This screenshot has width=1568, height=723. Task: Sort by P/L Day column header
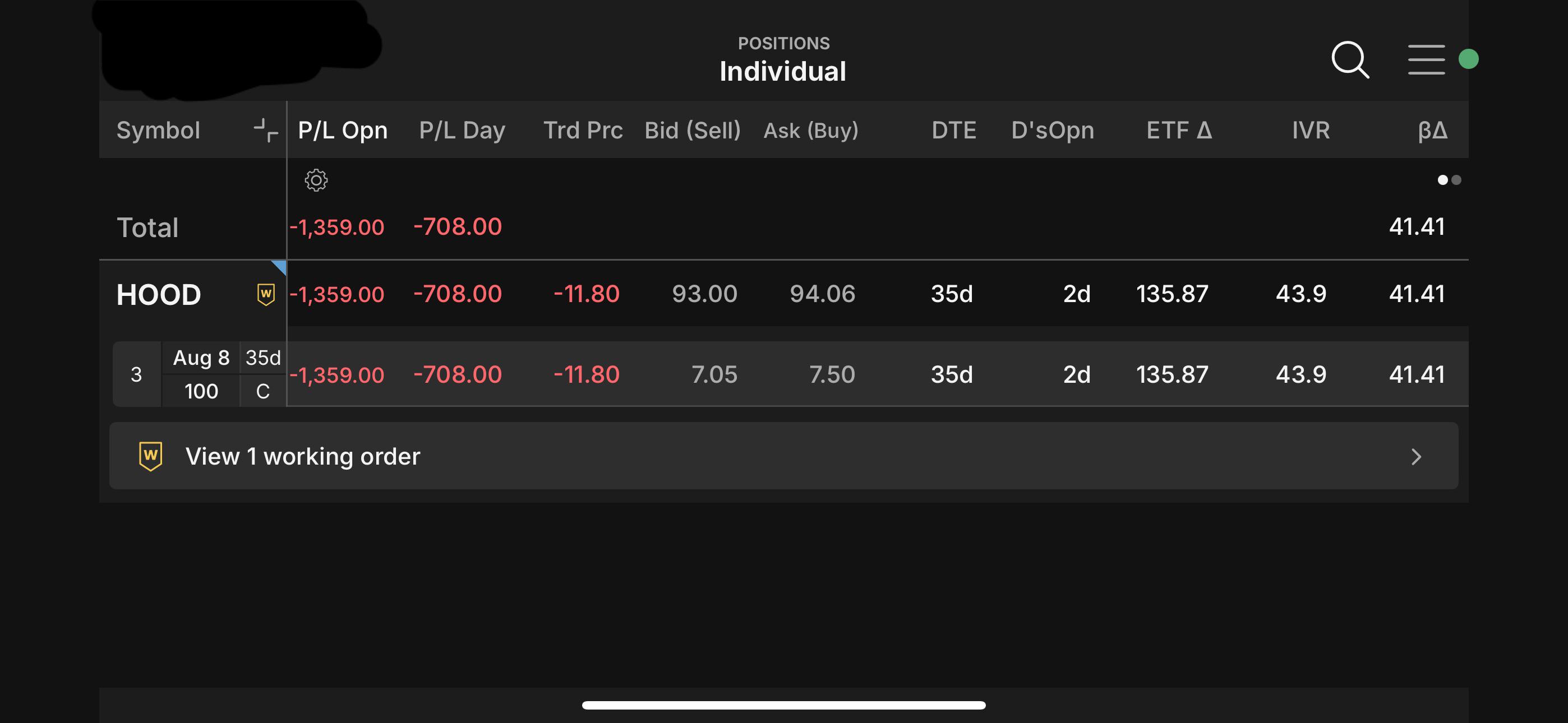click(x=462, y=130)
